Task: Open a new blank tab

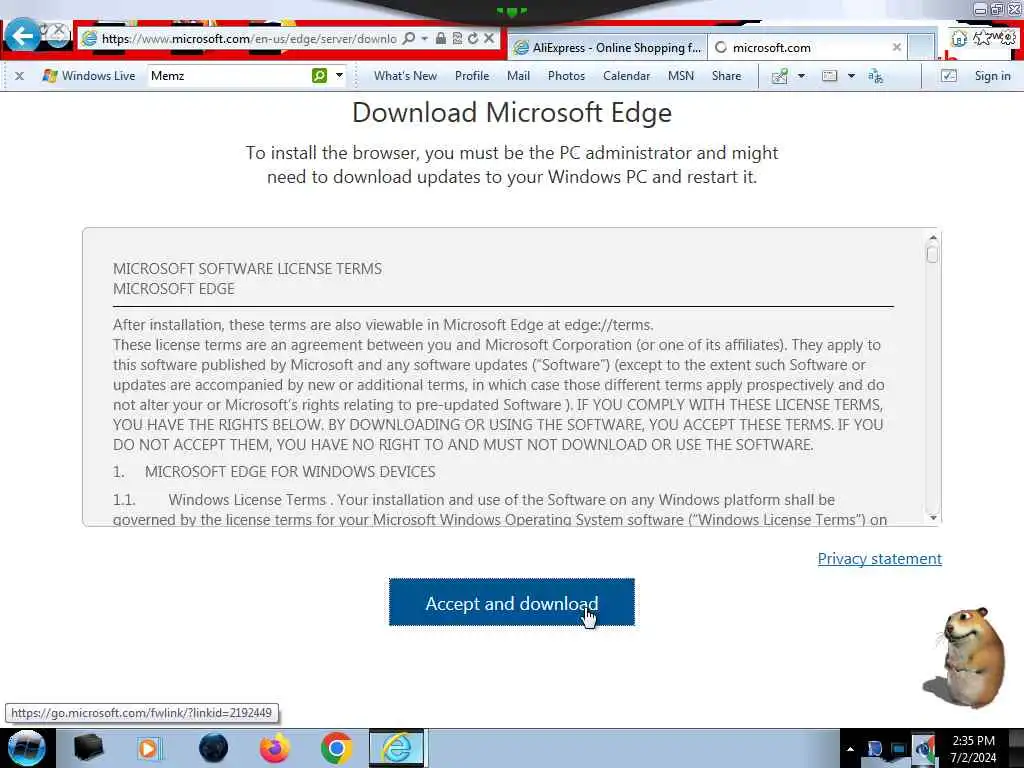Action: (x=921, y=47)
